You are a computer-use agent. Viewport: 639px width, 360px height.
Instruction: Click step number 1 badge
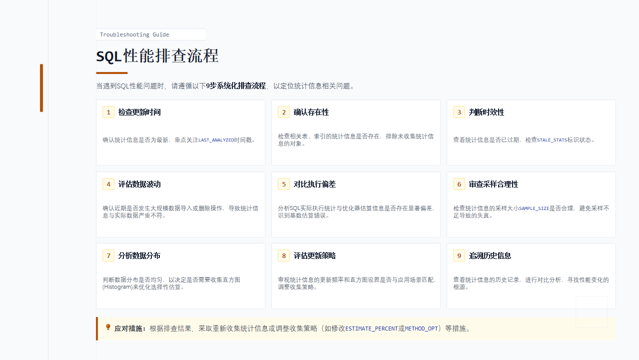click(x=108, y=112)
